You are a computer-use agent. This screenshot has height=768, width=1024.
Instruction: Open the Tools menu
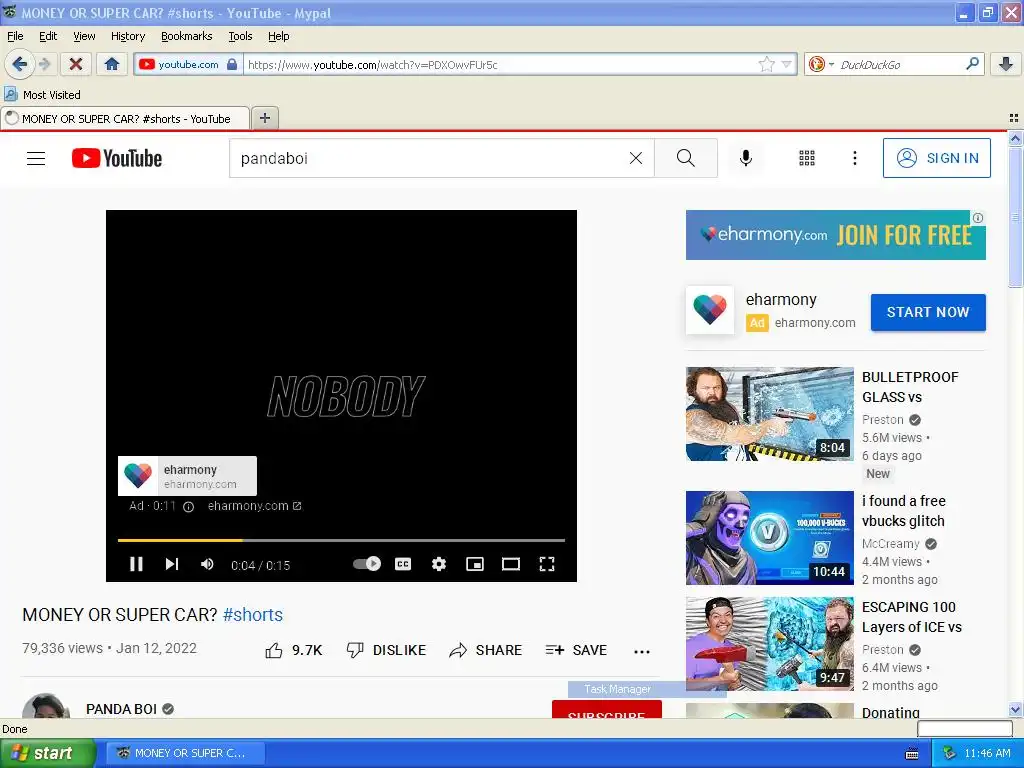click(x=240, y=36)
